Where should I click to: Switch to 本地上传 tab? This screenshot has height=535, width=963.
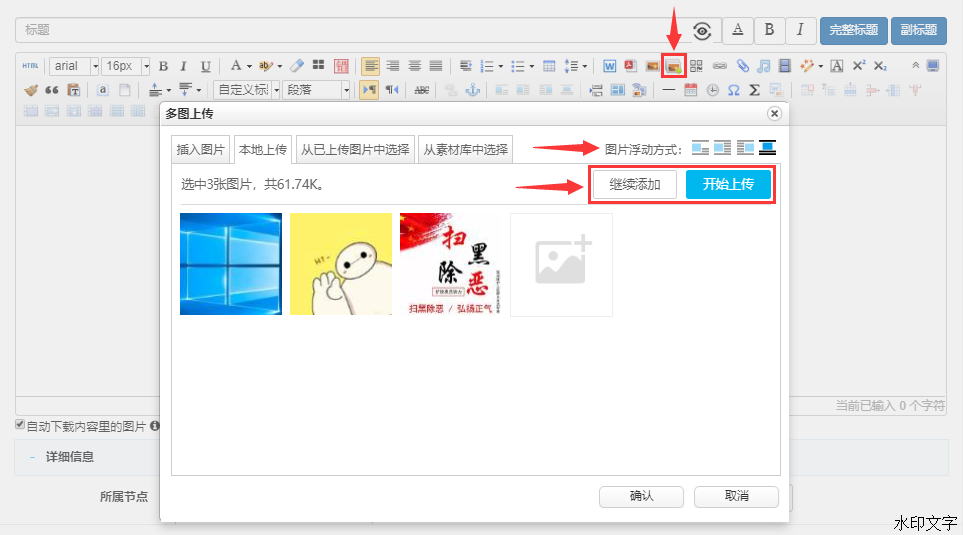tap(263, 149)
